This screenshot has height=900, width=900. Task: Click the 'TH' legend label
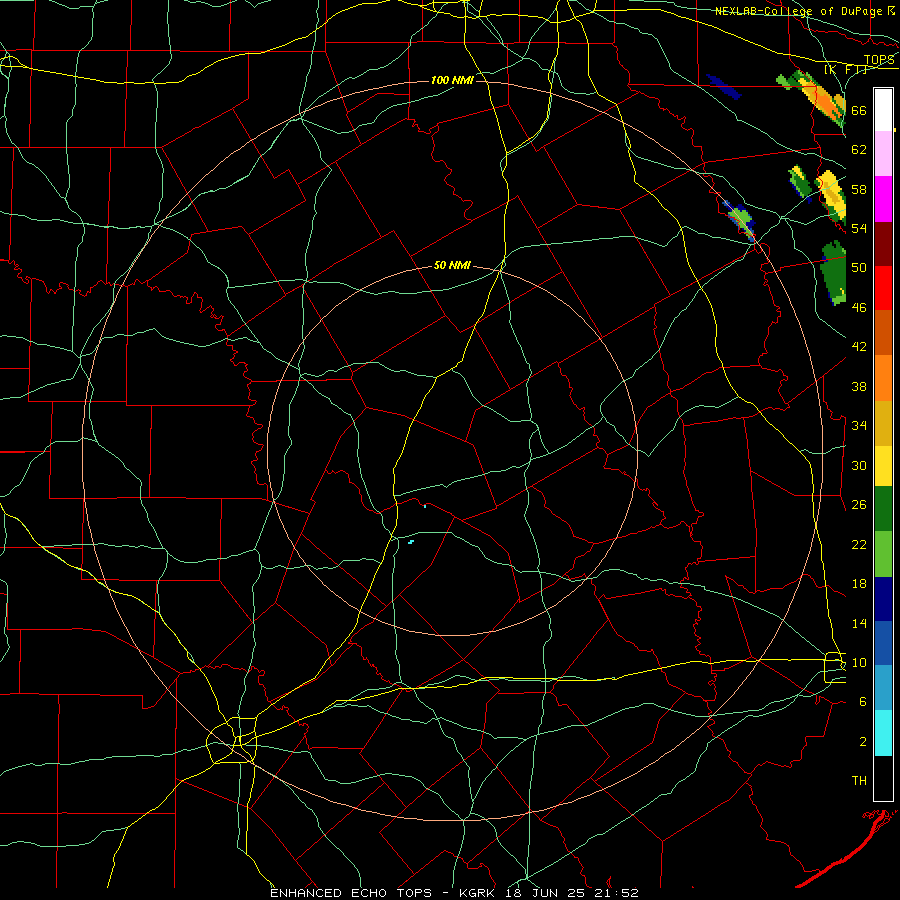[x=859, y=780]
